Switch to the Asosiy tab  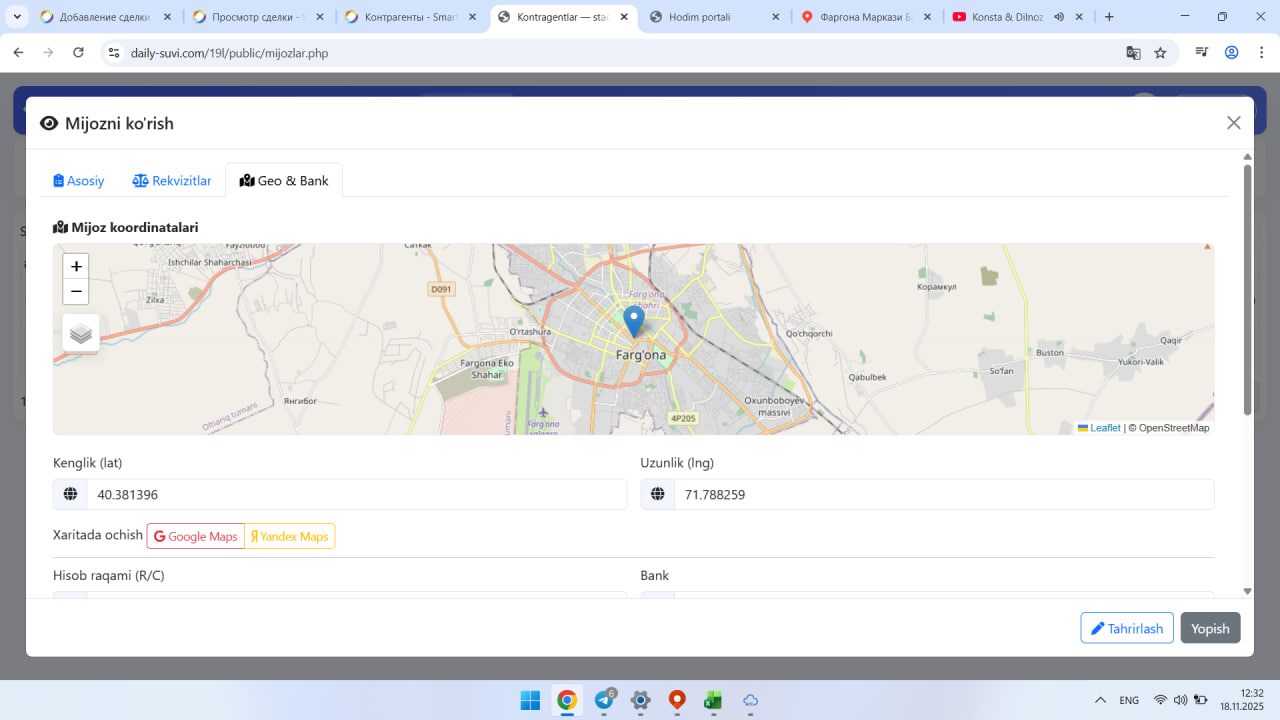pyautogui.click(x=79, y=181)
